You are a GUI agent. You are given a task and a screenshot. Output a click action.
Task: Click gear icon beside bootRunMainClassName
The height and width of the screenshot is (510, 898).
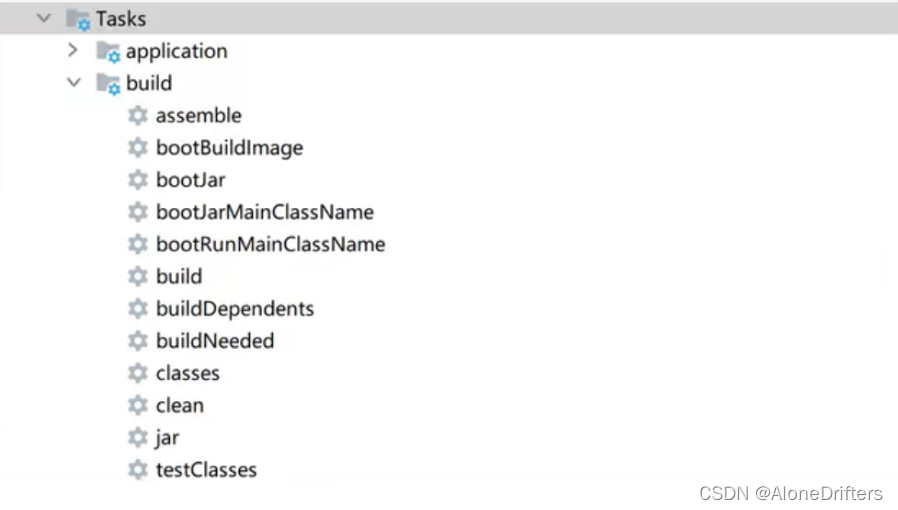pyautogui.click(x=137, y=244)
